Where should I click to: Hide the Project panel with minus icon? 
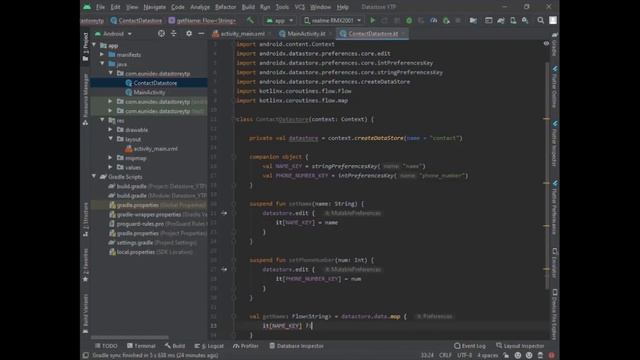(x=201, y=33)
